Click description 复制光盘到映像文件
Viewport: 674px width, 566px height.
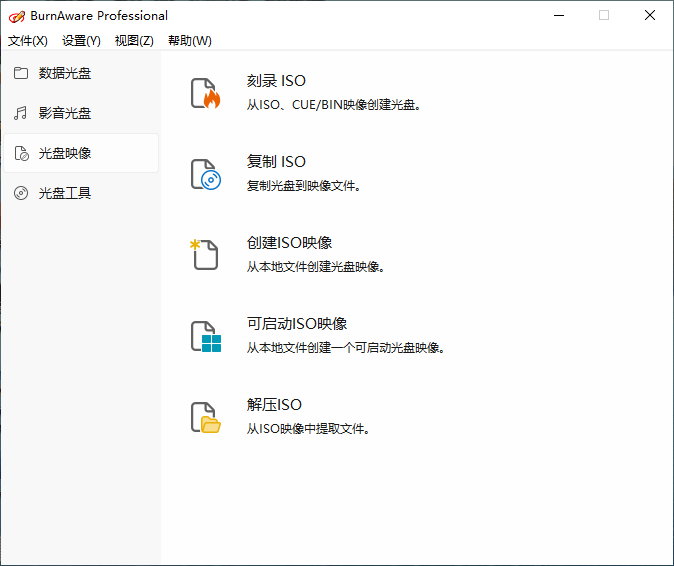pos(303,186)
